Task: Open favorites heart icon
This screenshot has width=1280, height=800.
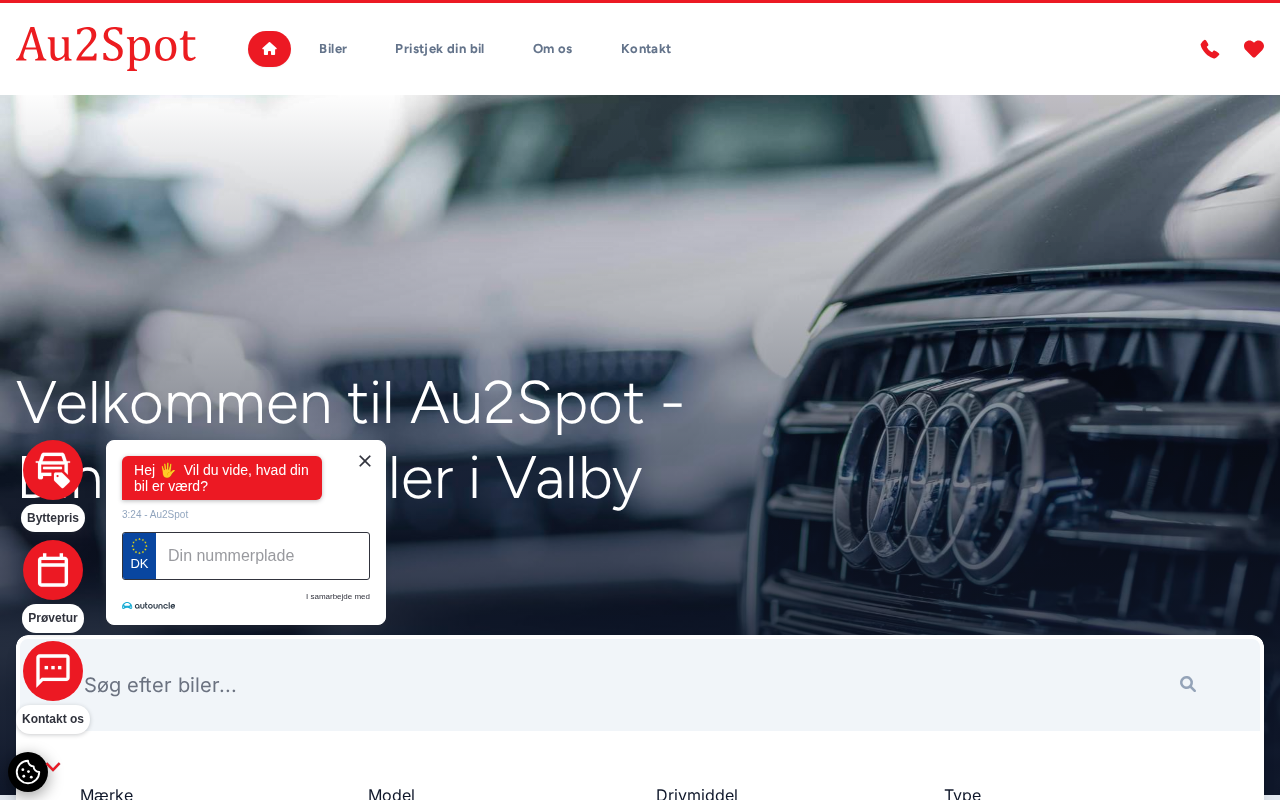Action: 1254,49
